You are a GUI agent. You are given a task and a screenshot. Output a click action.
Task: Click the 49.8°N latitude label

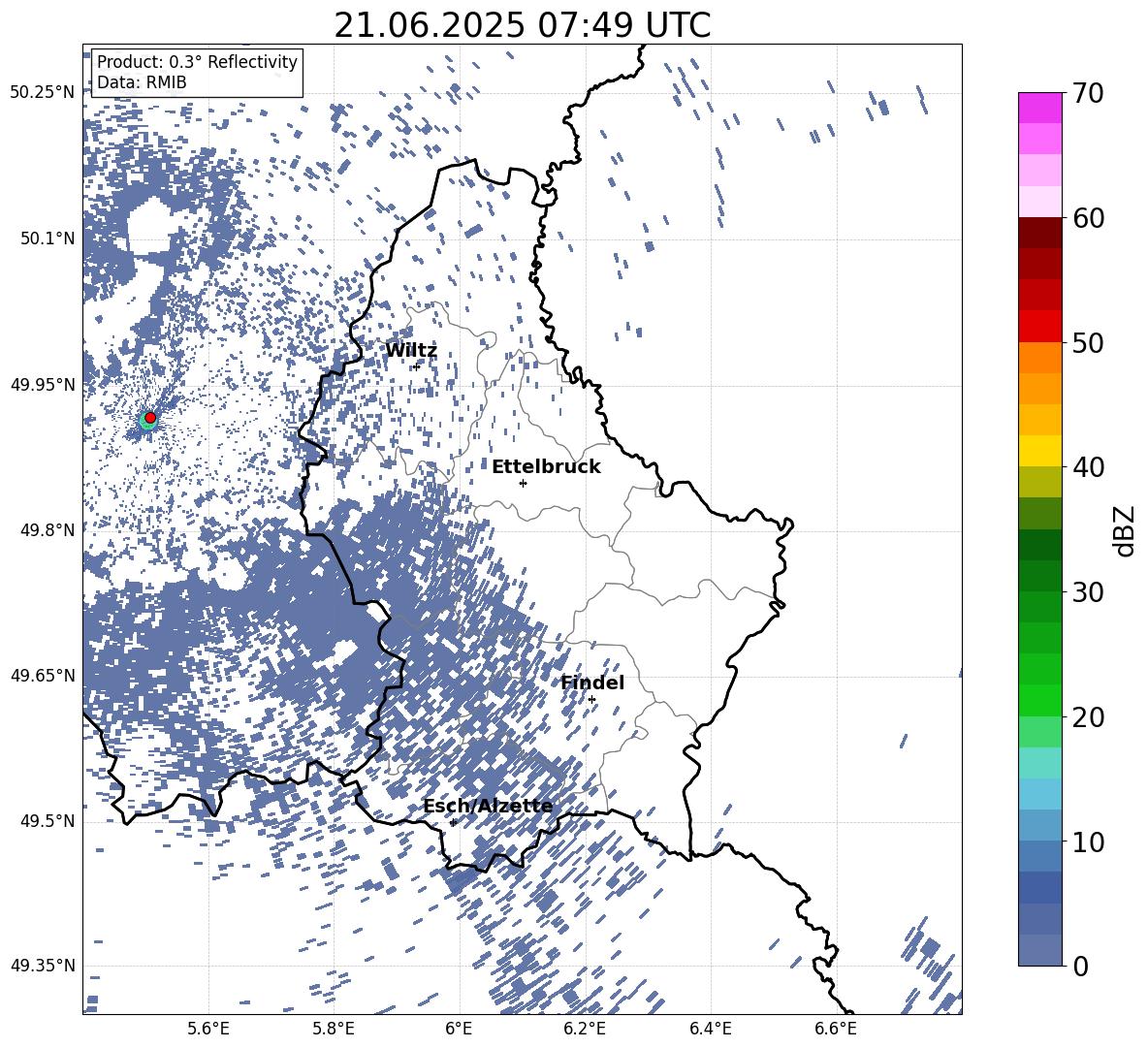coord(48,530)
